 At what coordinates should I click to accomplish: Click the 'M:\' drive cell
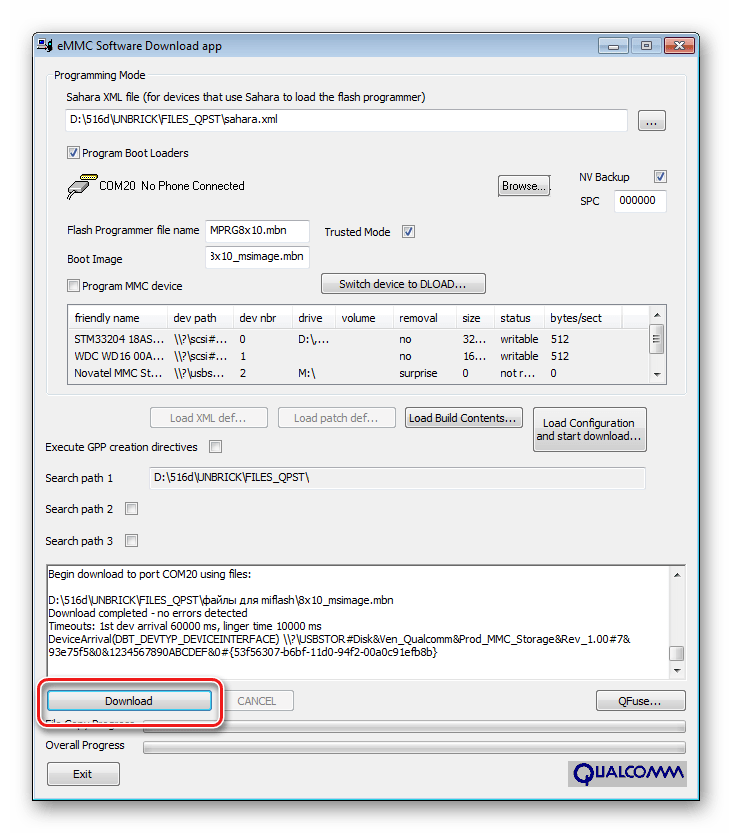307,373
